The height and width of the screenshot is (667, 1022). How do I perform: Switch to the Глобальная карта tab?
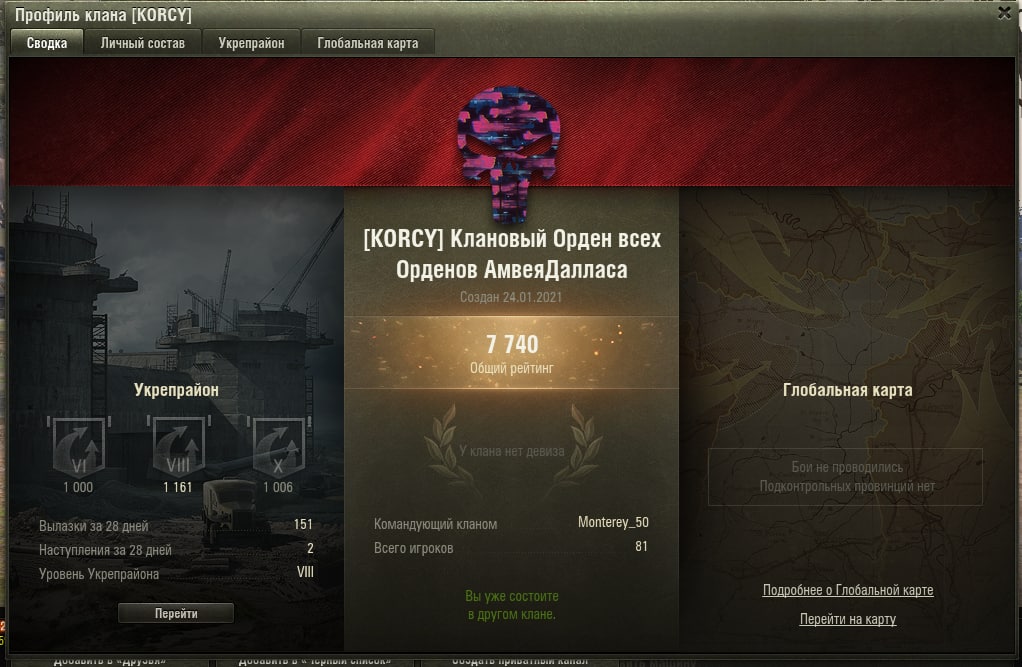[x=368, y=43]
